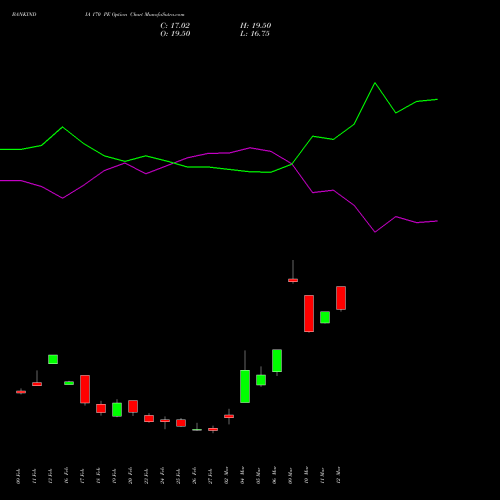Click the BANKIND symbol label
Image resolution: width=500 pixels, height=500 pixels.
(x=24, y=14)
